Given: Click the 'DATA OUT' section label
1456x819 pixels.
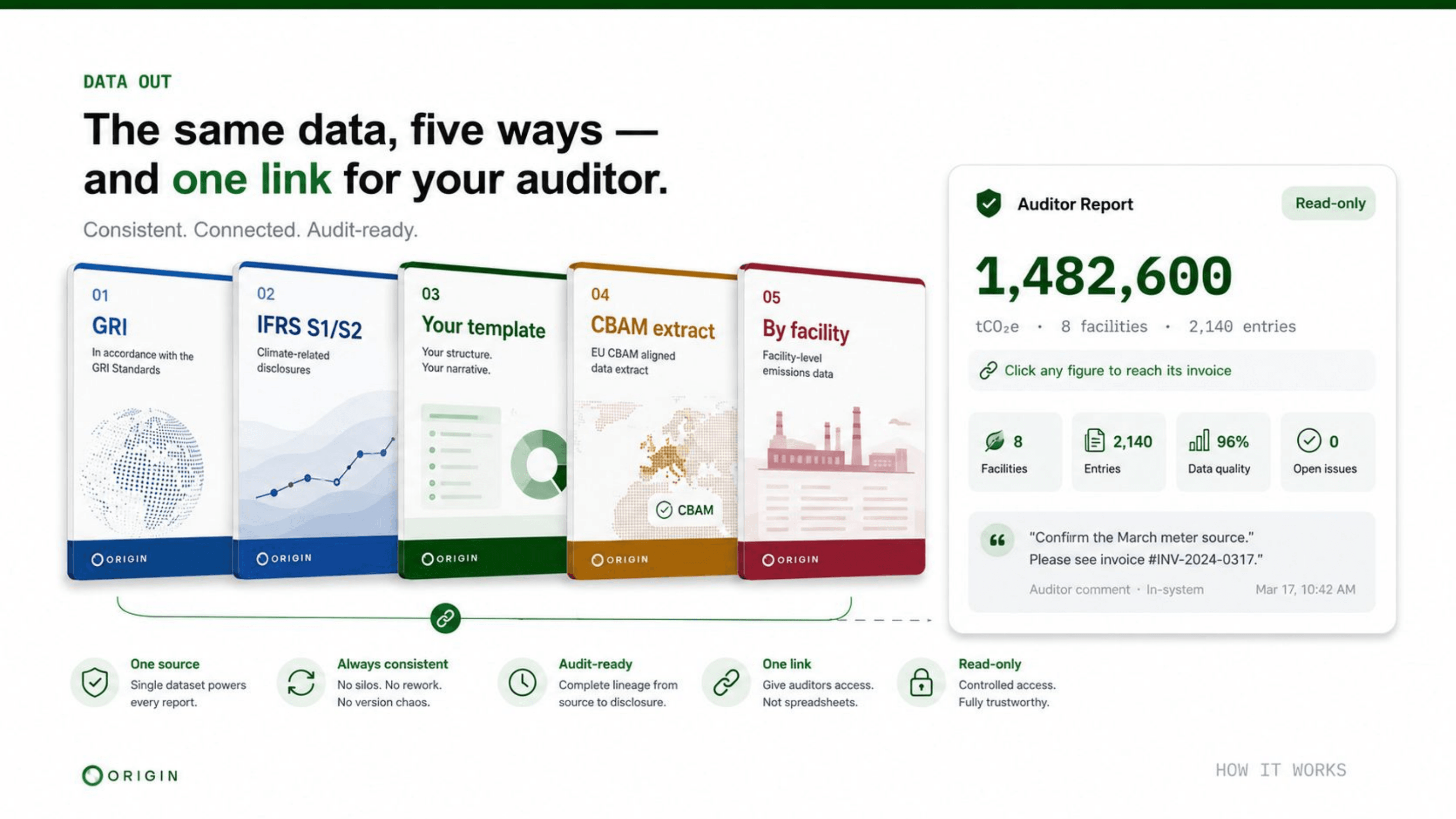Looking at the screenshot, I should click(127, 82).
